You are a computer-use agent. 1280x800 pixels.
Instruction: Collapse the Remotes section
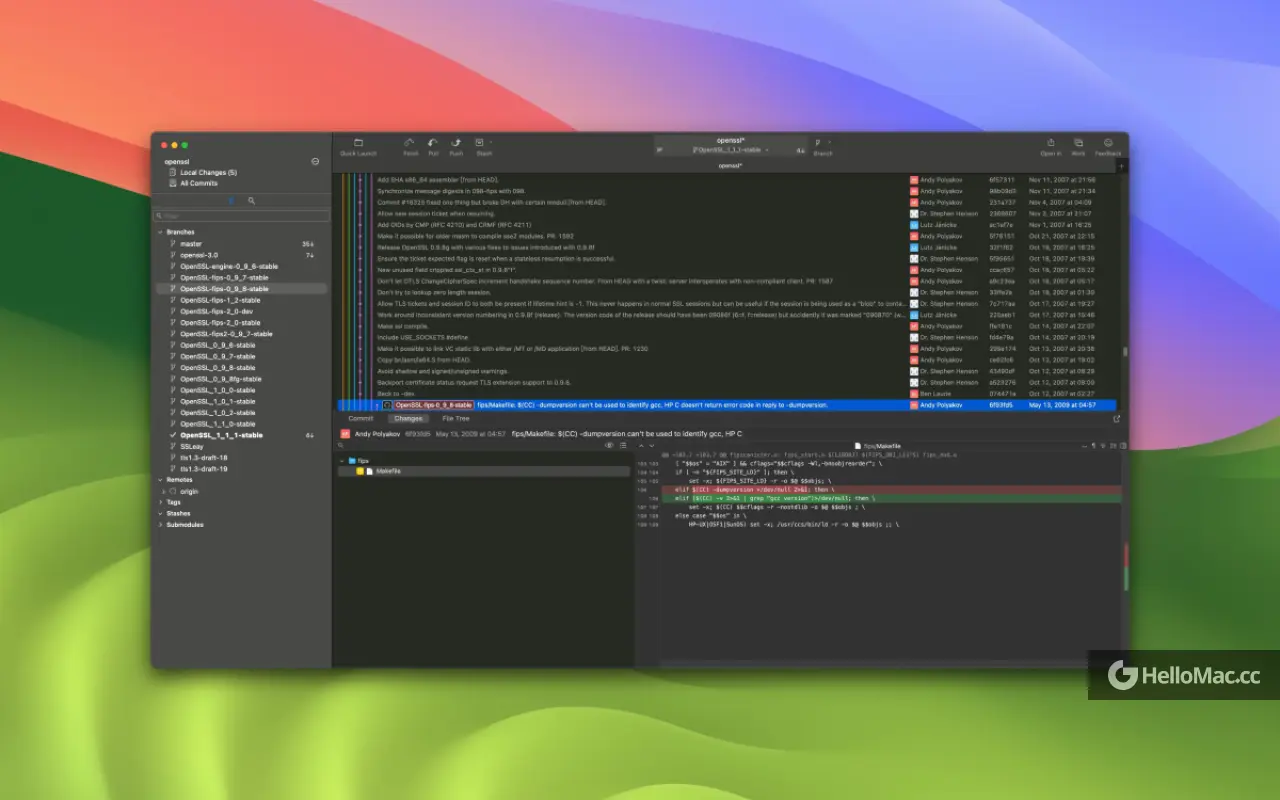(160, 480)
